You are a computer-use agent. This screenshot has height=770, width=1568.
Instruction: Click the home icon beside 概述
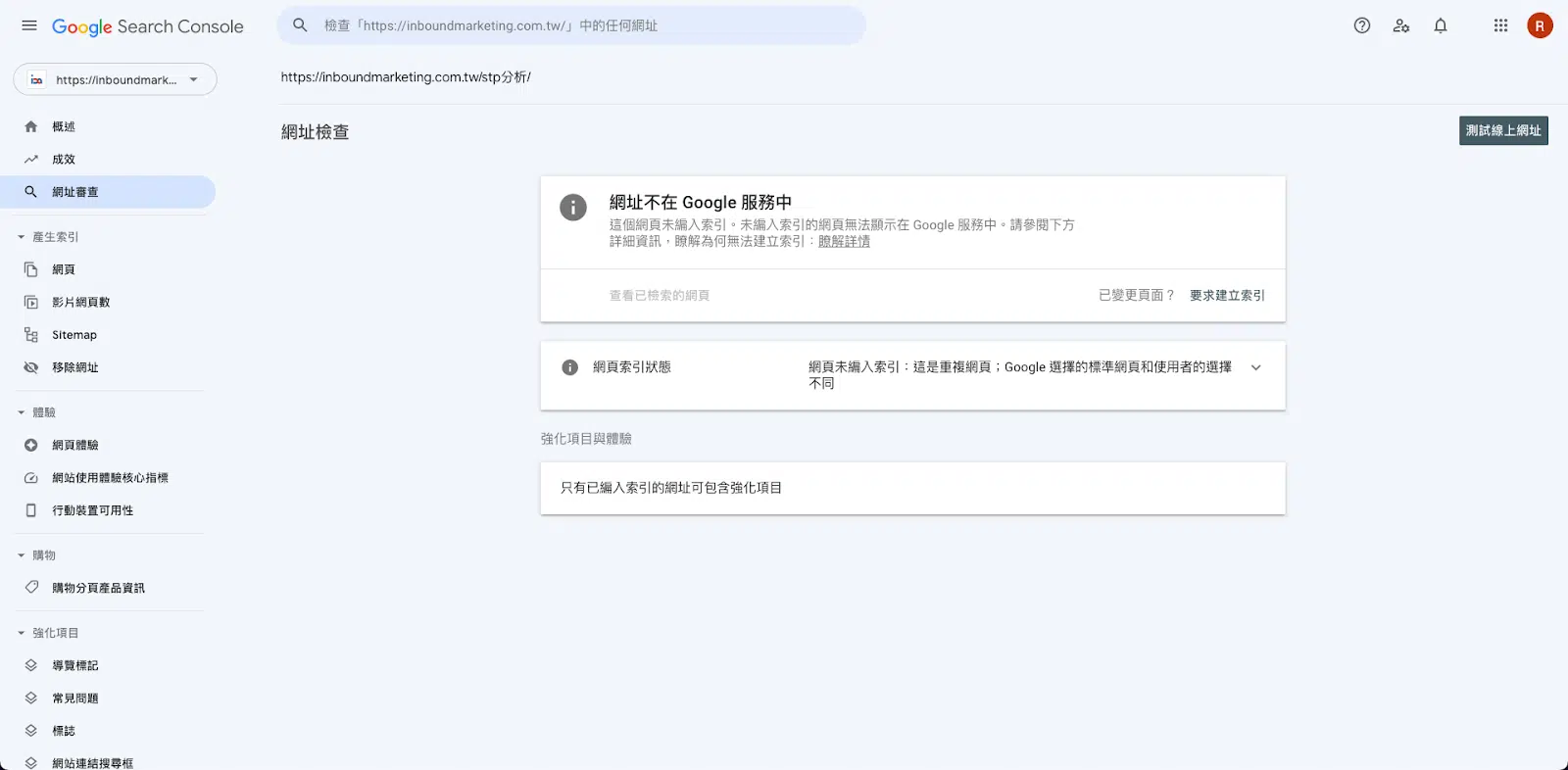[x=31, y=126]
